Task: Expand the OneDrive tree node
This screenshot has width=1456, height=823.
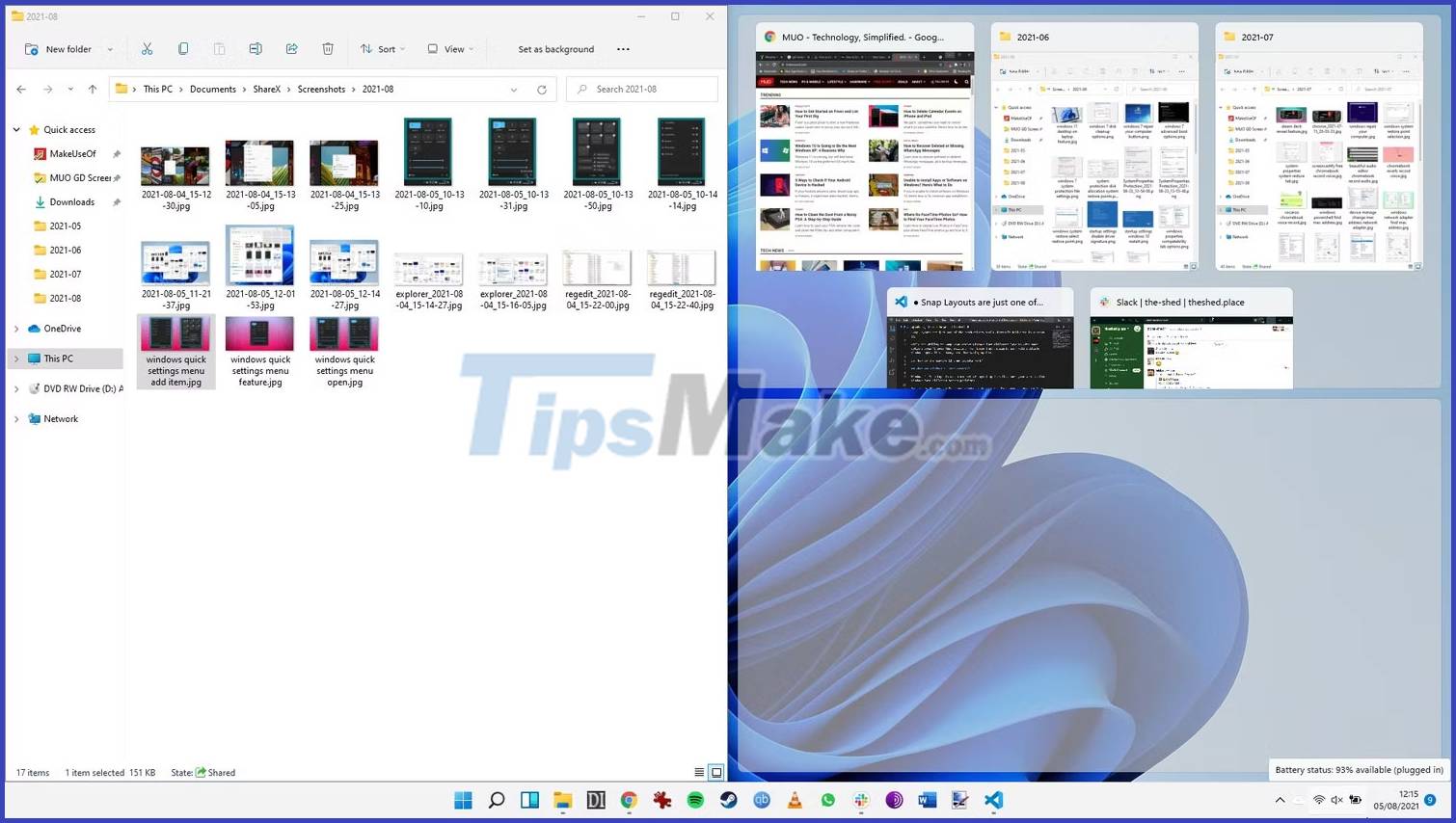Action: point(16,329)
